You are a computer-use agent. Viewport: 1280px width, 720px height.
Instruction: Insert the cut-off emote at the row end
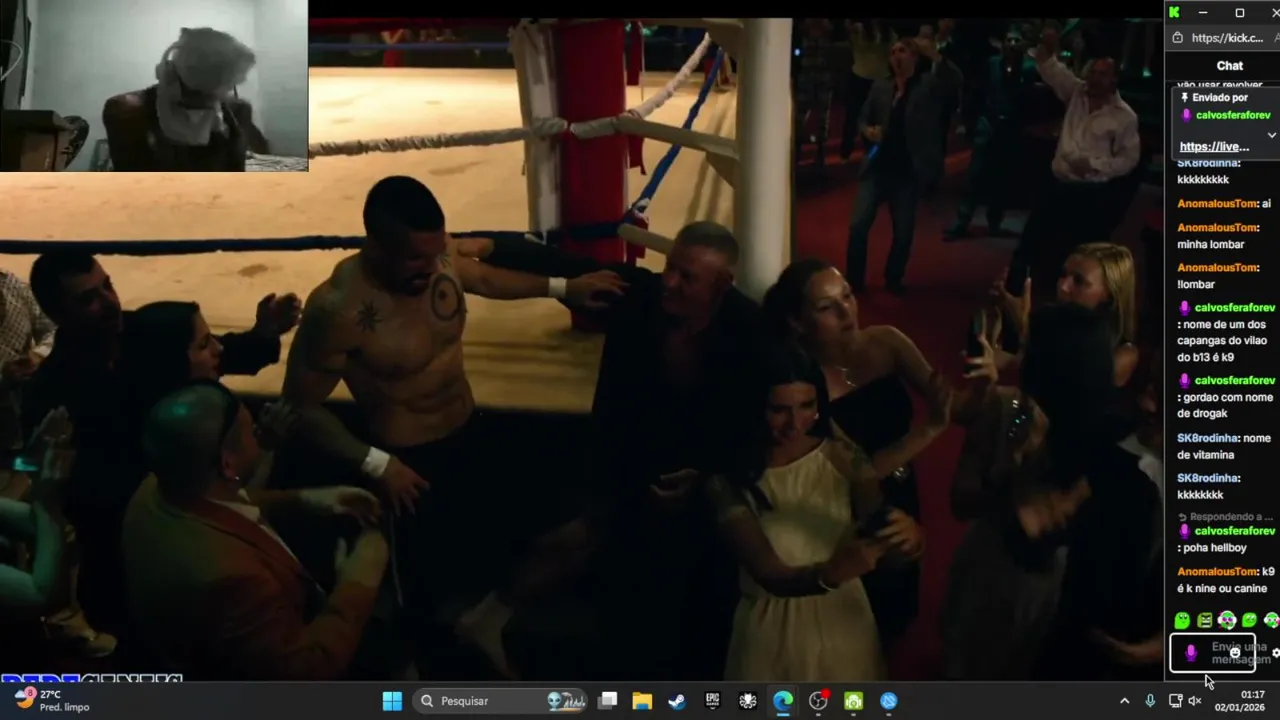coord(1272,621)
